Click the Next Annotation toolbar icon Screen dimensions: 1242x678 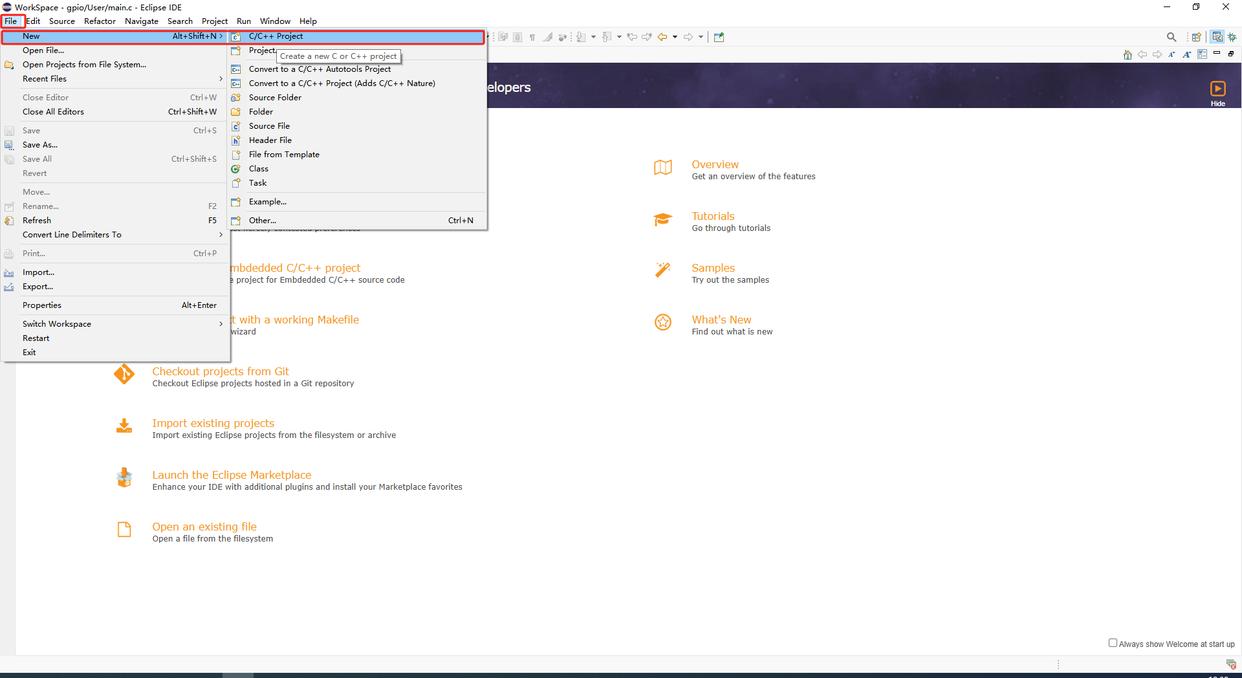581,37
